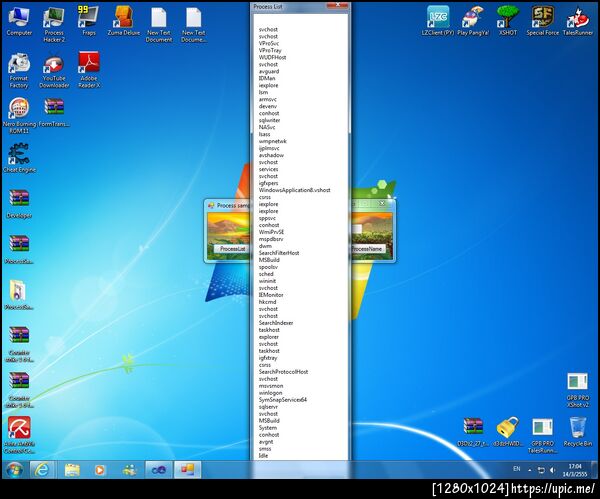Viewport: 600px width, 499px height.
Task: Click the sqlwriter entry
Action: pyautogui.click(x=269, y=120)
